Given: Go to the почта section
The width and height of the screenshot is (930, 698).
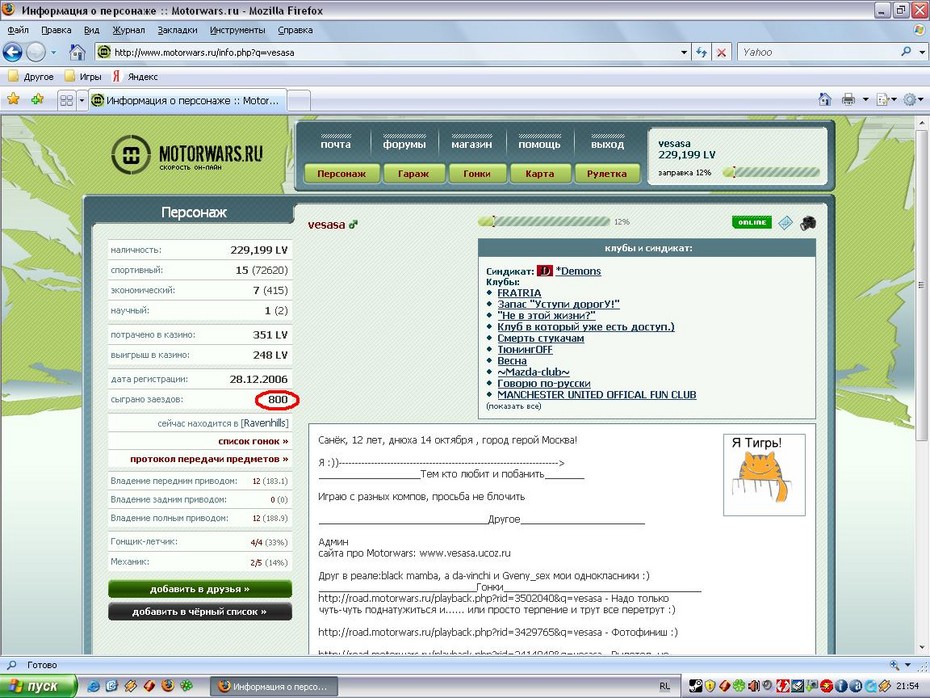Looking at the screenshot, I should pos(336,144).
